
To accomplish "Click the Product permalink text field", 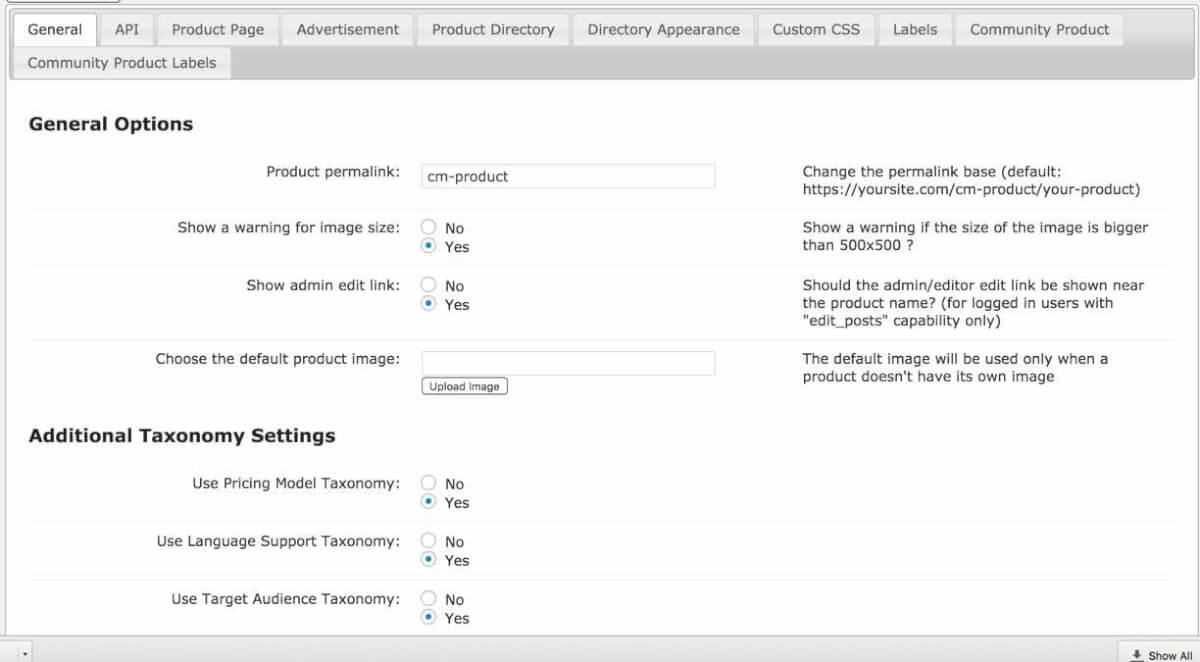I will [567, 176].
